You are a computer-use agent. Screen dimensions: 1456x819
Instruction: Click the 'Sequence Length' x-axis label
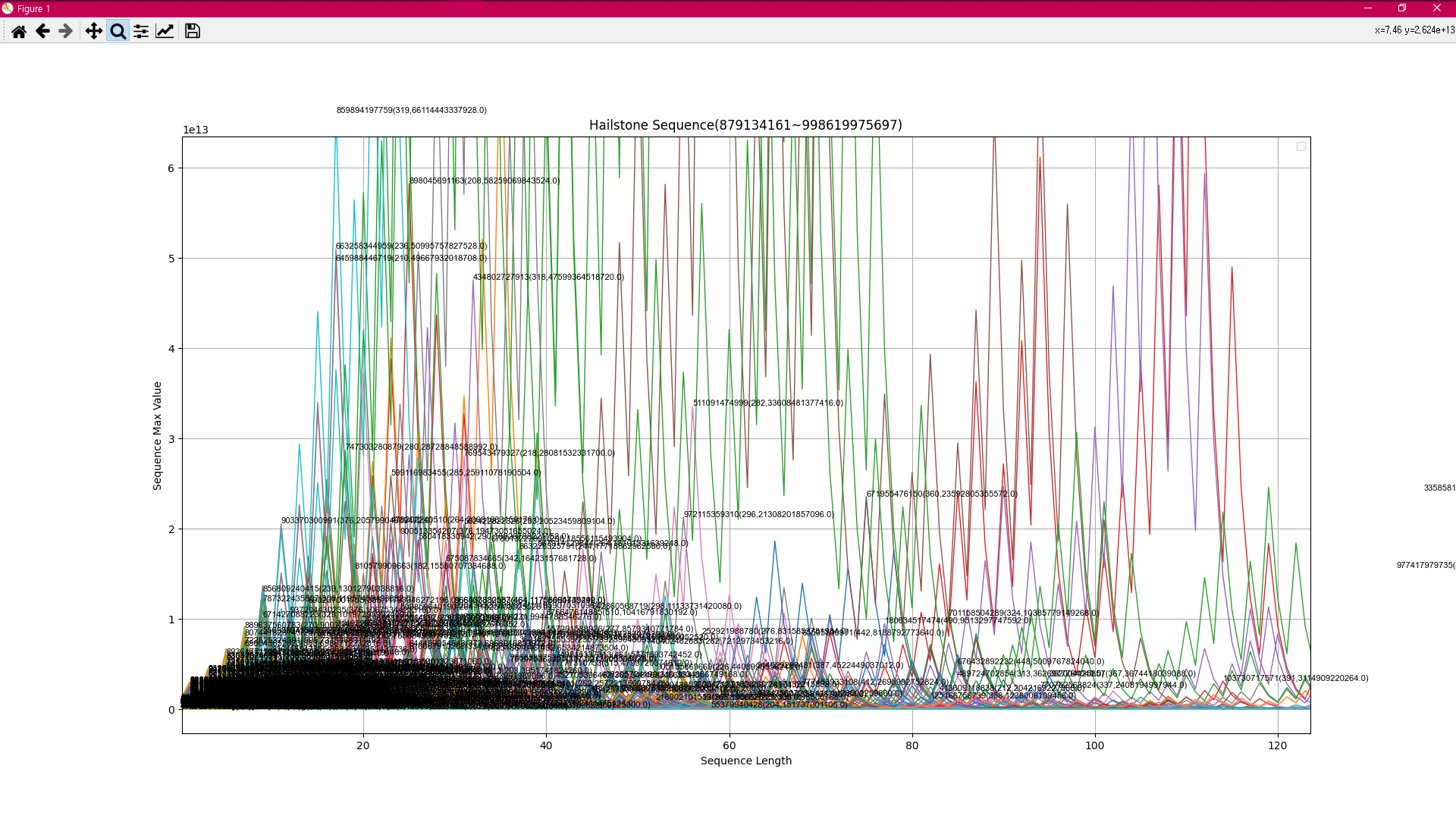pyautogui.click(x=746, y=761)
